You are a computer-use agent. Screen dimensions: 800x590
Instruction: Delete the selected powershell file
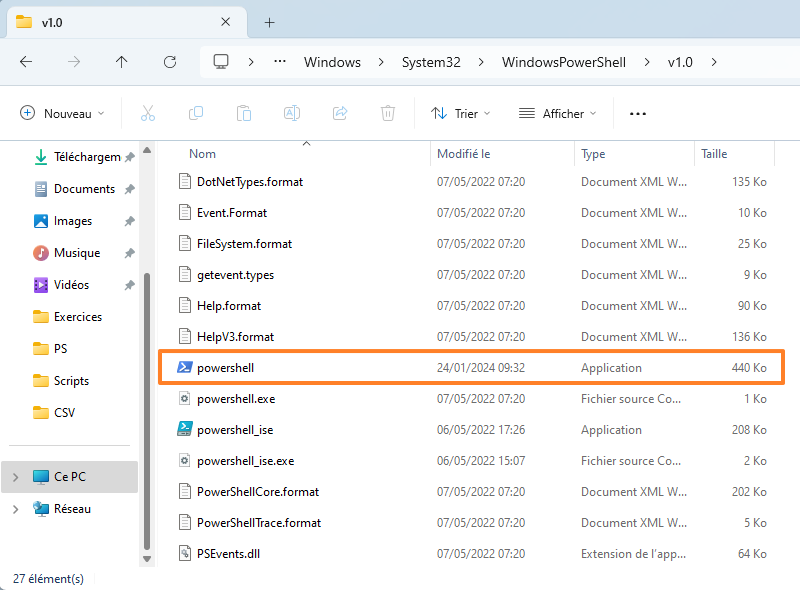[388, 113]
